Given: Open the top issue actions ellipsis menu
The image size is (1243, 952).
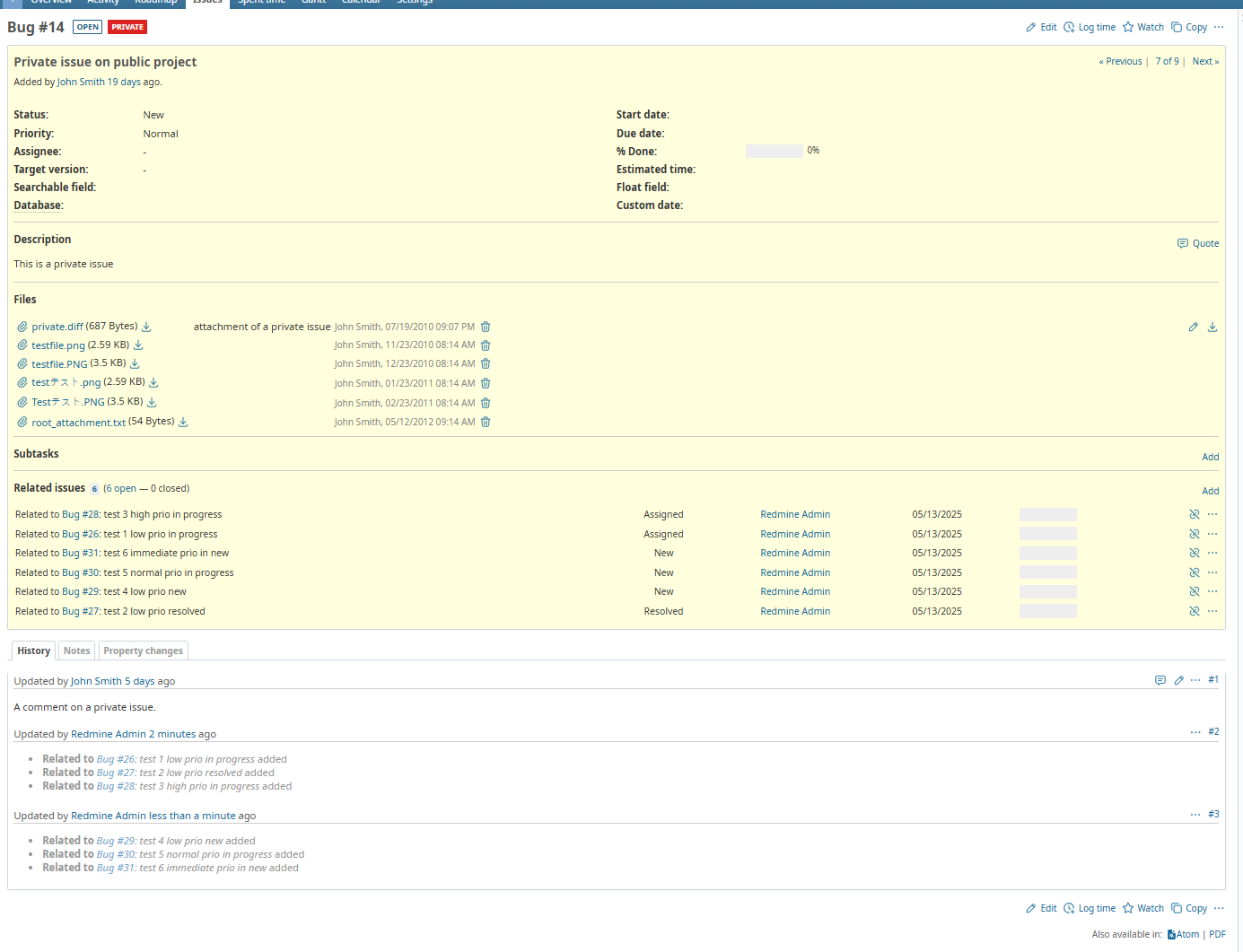Looking at the screenshot, I should tap(1219, 27).
